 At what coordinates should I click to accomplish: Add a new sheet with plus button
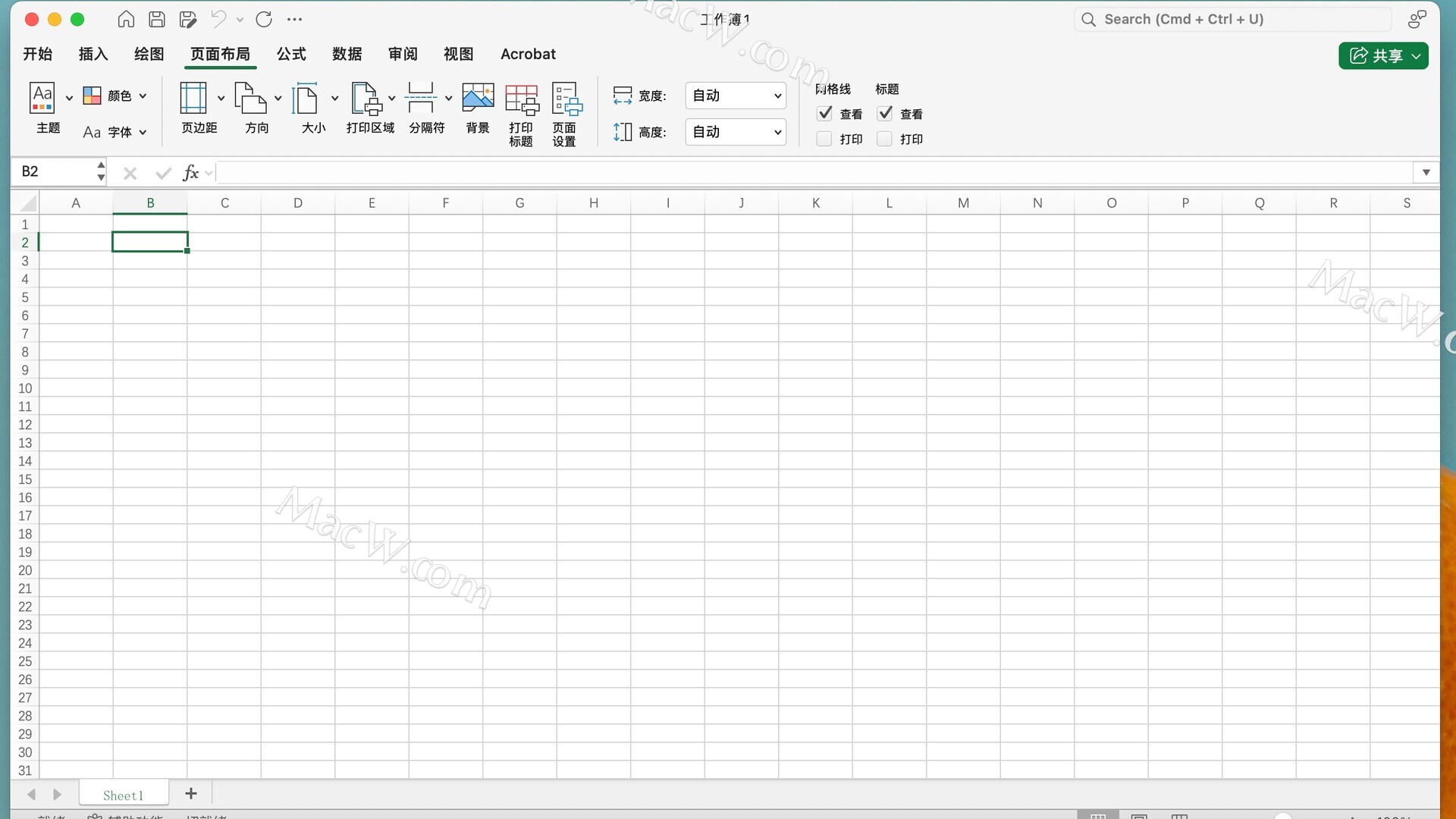click(x=191, y=793)
